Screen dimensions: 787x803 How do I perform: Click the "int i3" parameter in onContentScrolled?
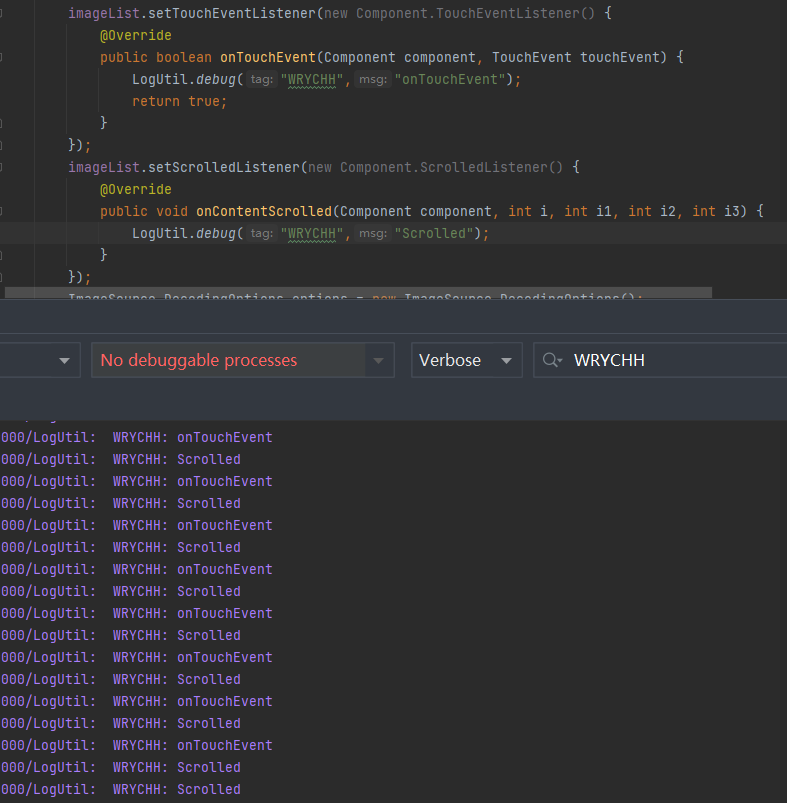tap(716, 212)
